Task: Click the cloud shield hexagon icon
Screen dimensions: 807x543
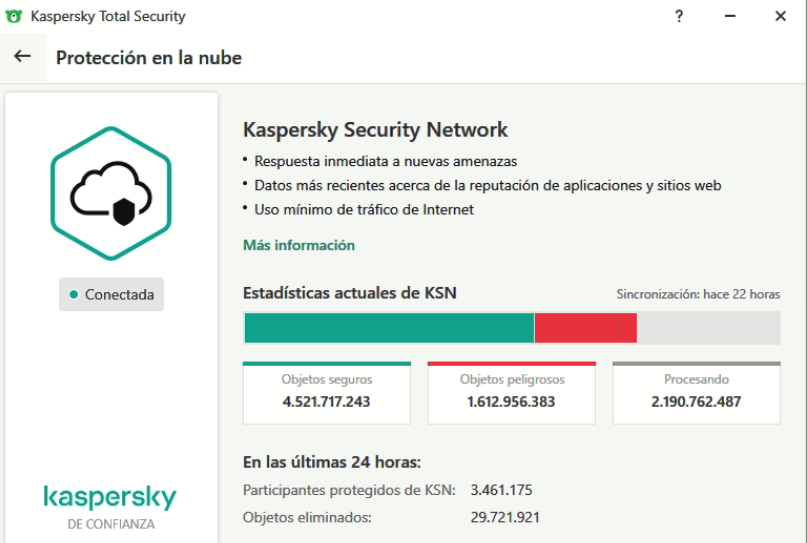Action: (x=111, y=194)
